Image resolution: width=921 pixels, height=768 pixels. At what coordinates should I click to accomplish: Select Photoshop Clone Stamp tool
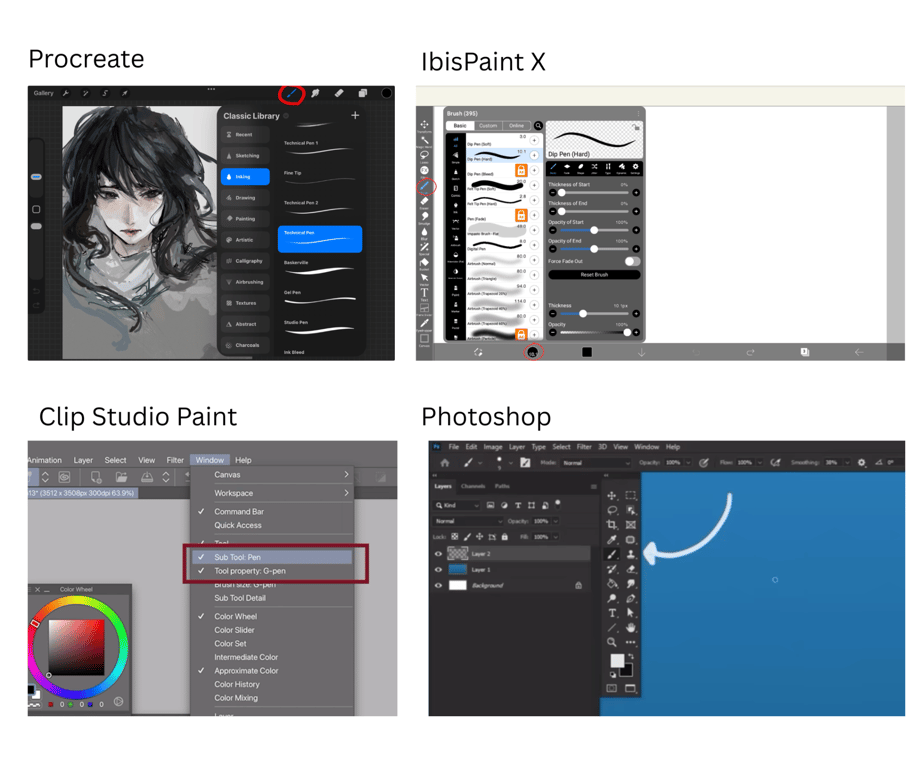click(630, 554)
